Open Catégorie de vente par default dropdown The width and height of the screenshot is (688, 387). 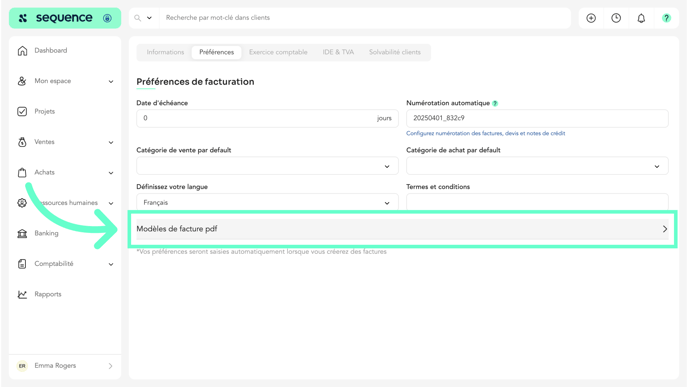[x=267, y=166]
